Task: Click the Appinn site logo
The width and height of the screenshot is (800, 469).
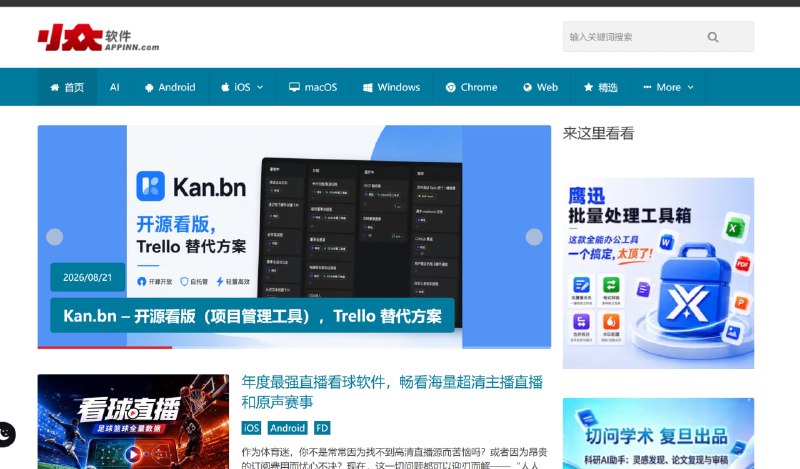Action: coord(98,38)
